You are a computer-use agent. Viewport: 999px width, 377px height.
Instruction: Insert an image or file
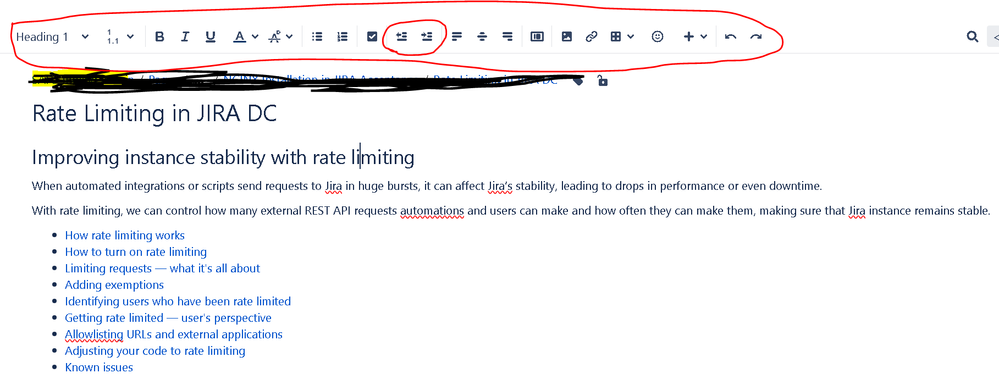point(566,37)
